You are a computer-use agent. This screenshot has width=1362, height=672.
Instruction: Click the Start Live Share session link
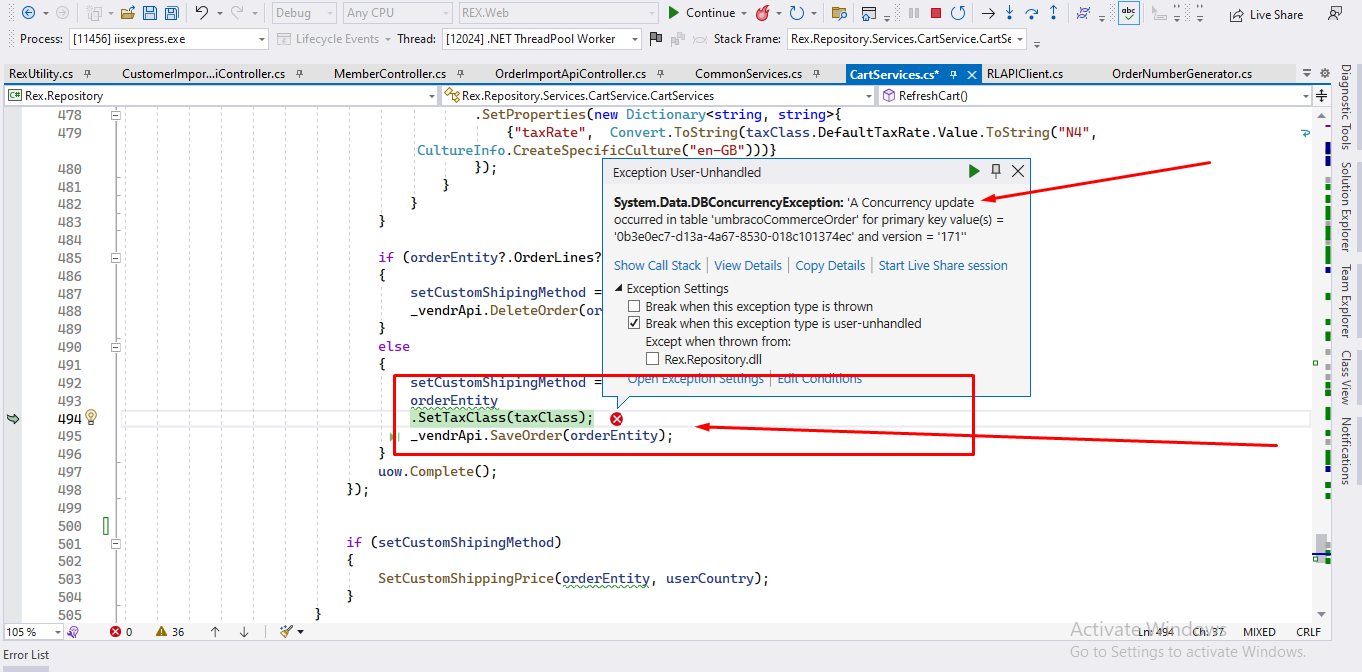click(x=943, y=266)
